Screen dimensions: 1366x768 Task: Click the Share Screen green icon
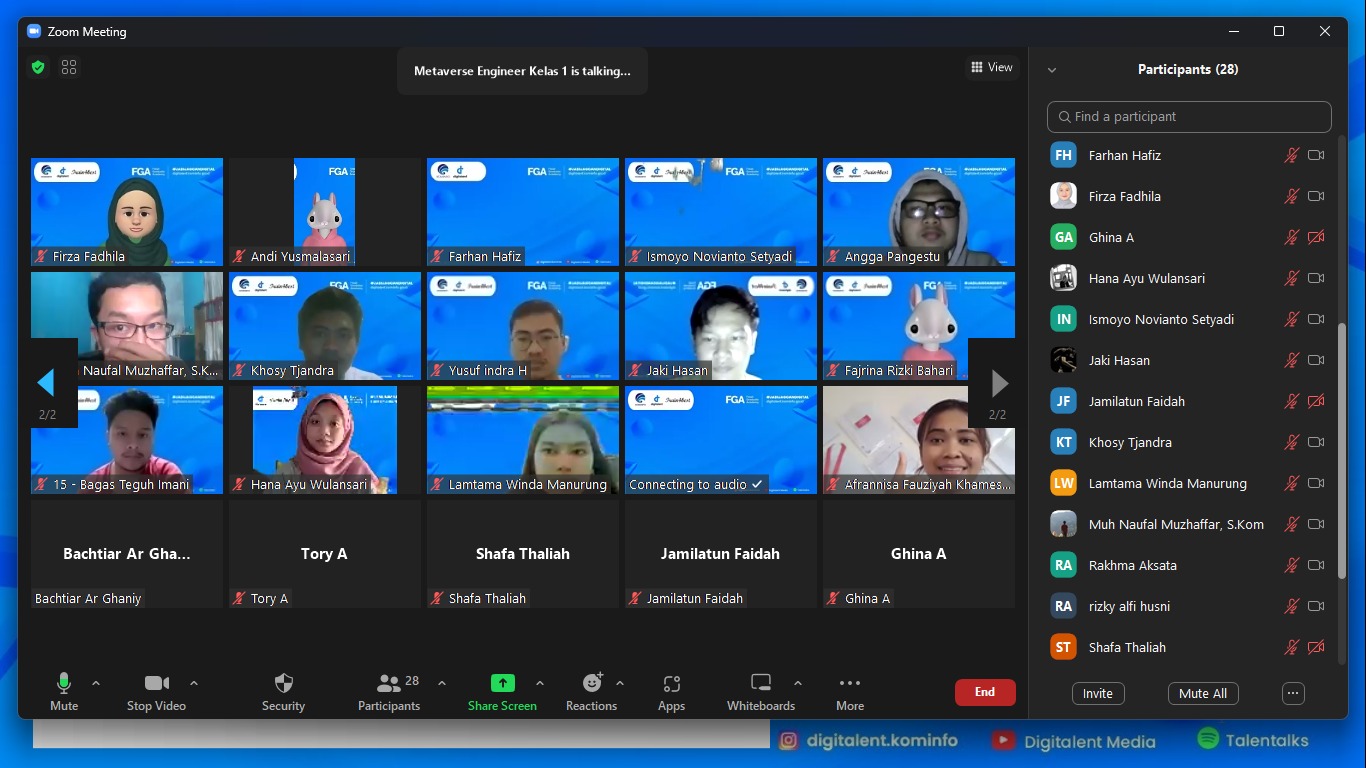tap(502, 684)
